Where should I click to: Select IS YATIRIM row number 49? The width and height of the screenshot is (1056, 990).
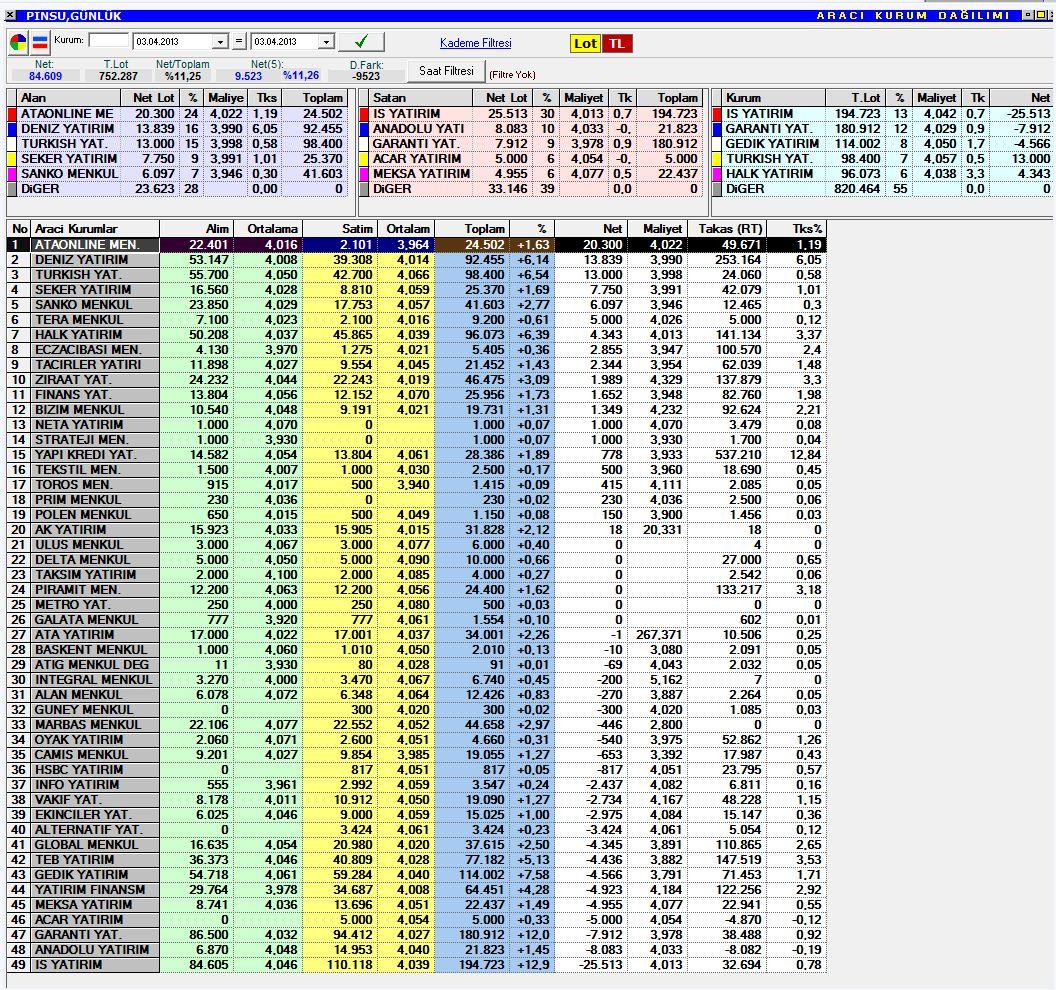(95, 965)
